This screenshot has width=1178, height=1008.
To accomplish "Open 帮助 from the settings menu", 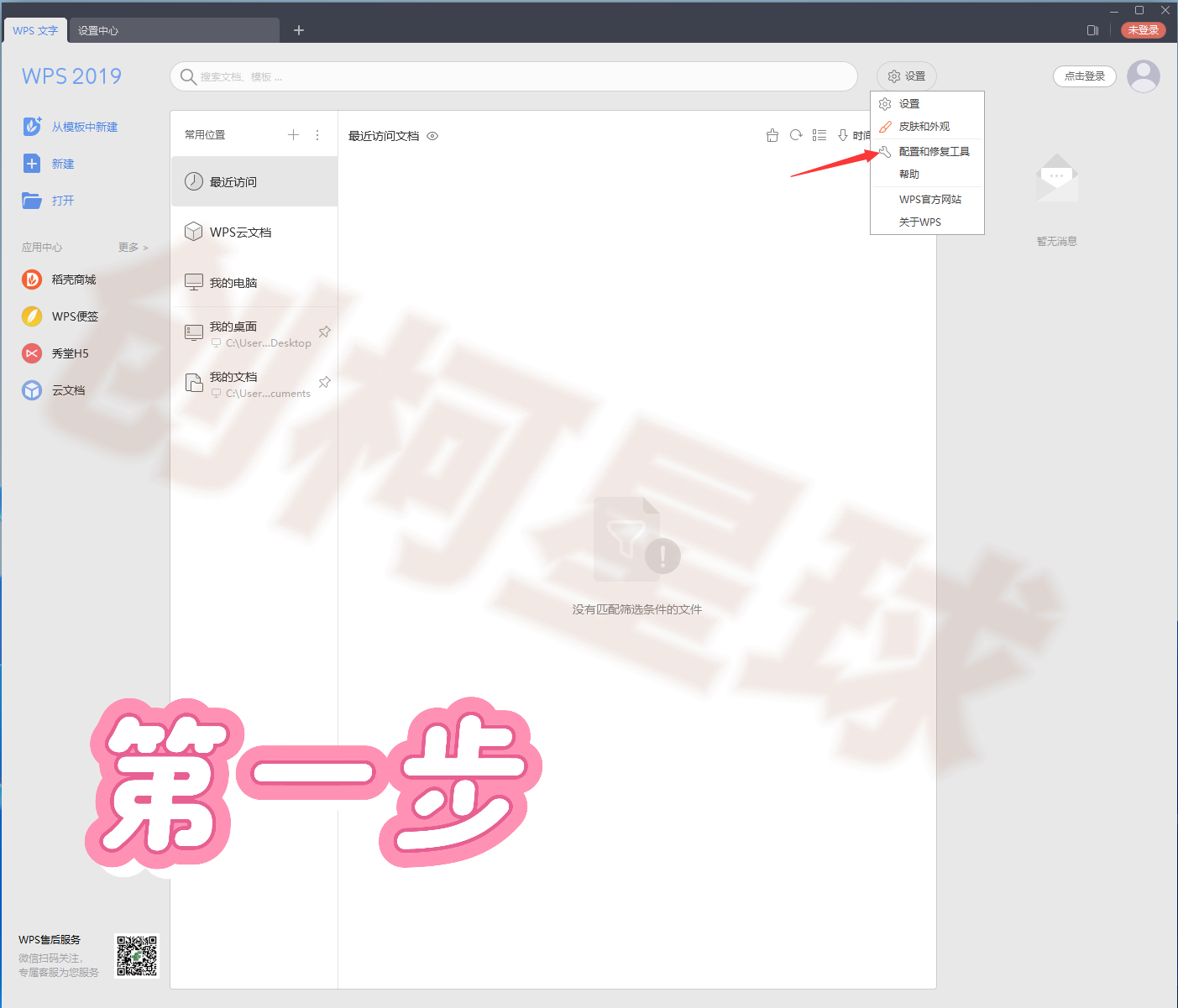I will click(x=927, y=175).
